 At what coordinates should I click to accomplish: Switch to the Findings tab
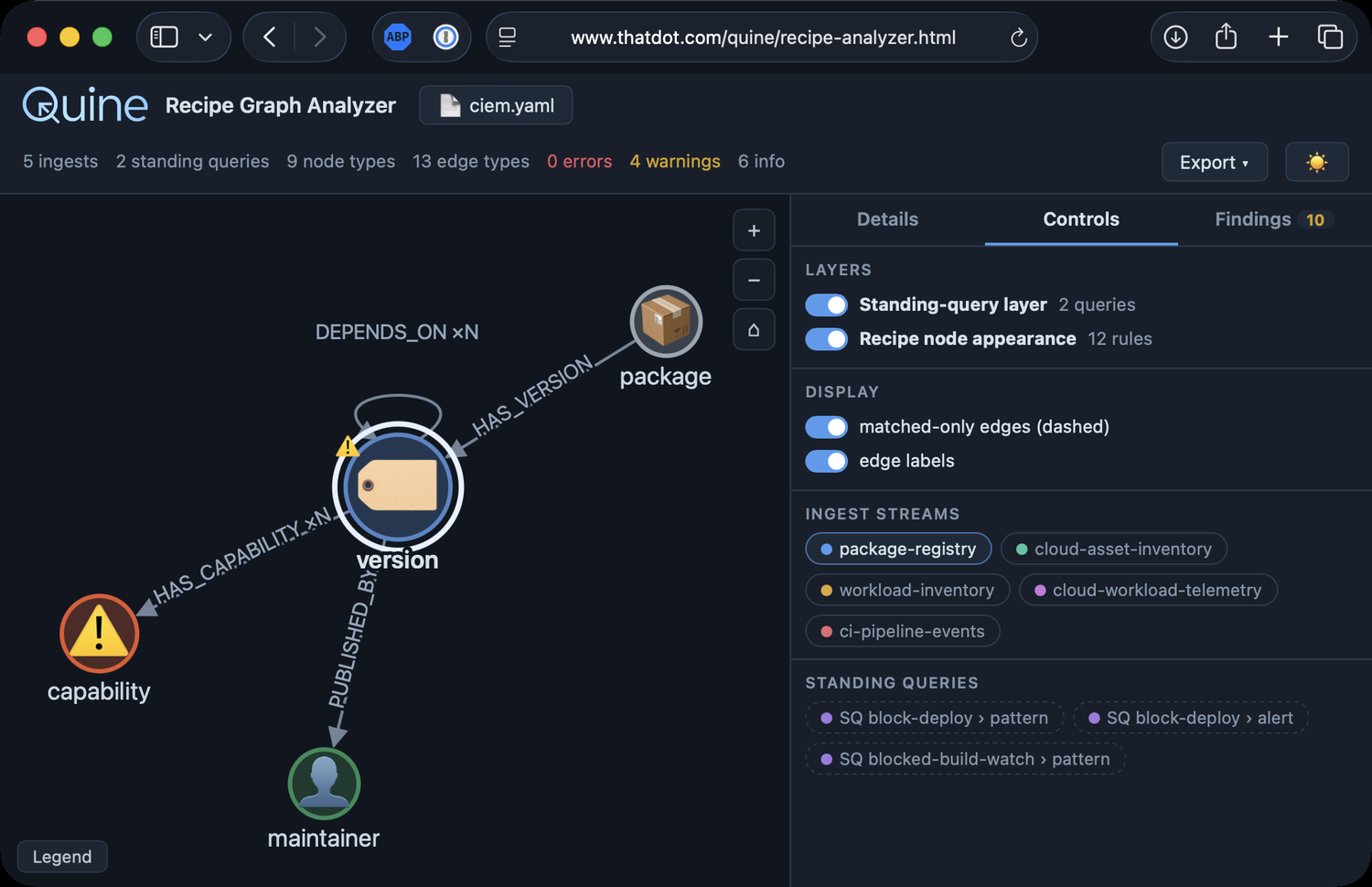coord(1274,219)
